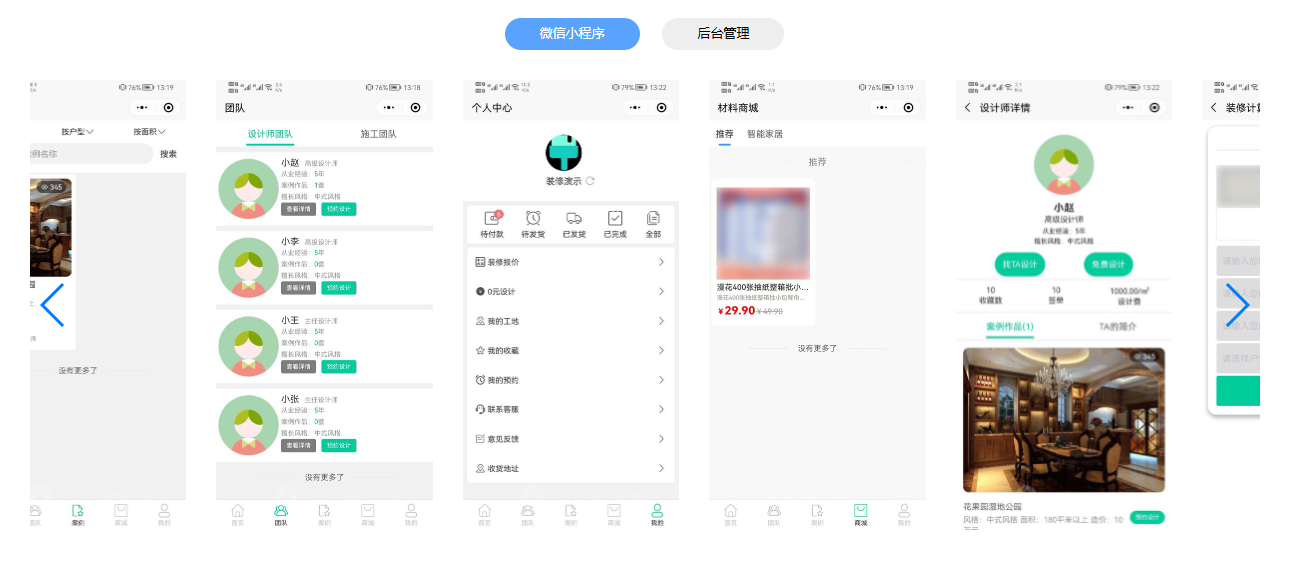The height and width of the screenshot is (567, 1291).
Task: Open 小李 designer avatar in team list
Action: click(x=247, y=267)
